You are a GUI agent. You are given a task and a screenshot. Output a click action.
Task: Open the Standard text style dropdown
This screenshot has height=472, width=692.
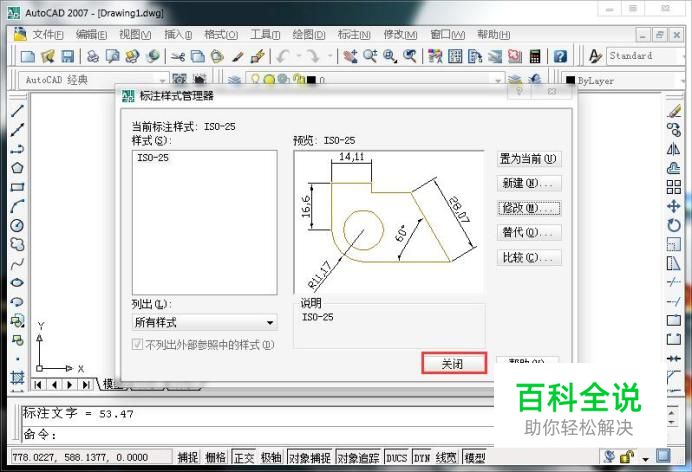[684, 56]
